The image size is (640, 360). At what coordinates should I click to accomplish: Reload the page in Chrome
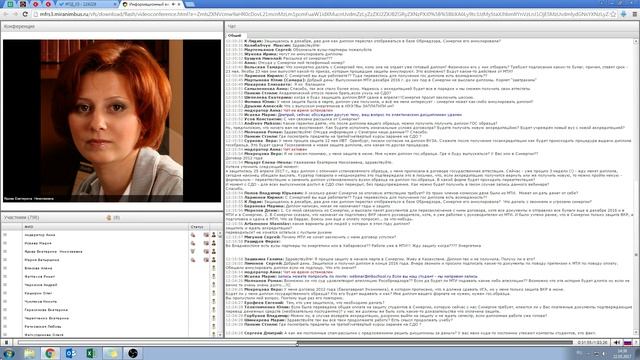point(25,14)
